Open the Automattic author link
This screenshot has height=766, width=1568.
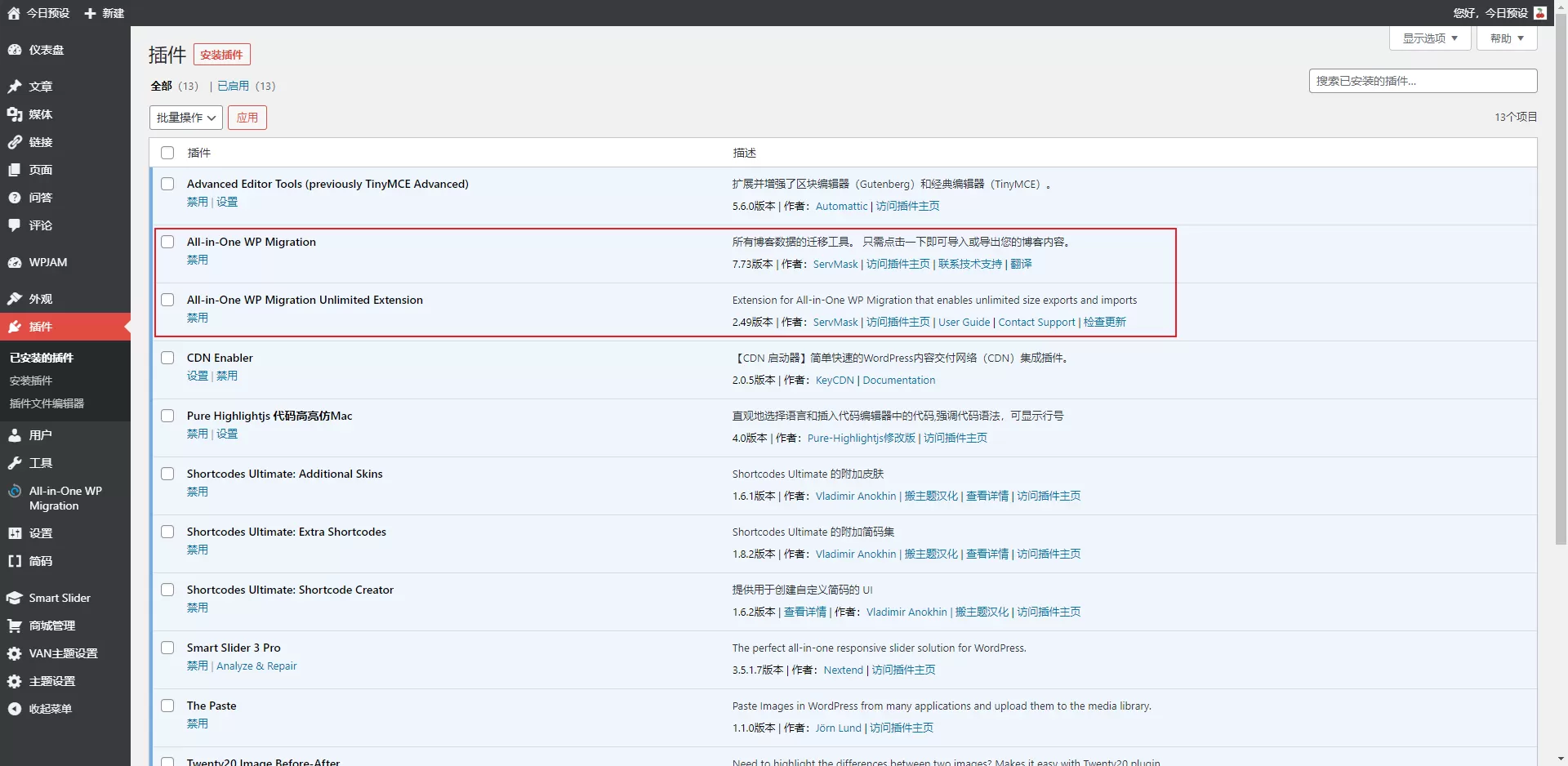click(x=841, y=206)
